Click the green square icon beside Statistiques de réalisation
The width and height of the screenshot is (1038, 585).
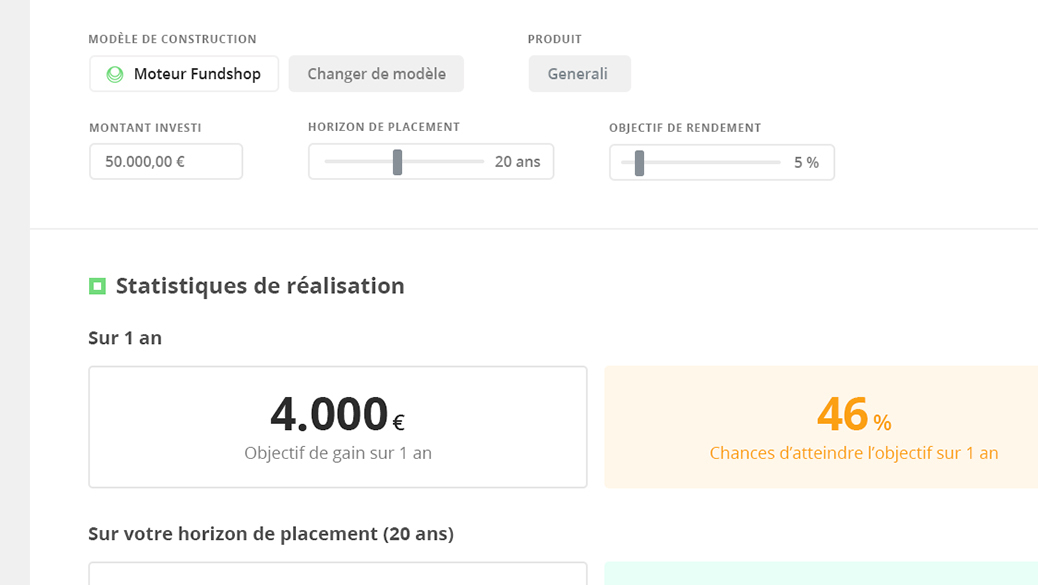[x=97, y=286]
